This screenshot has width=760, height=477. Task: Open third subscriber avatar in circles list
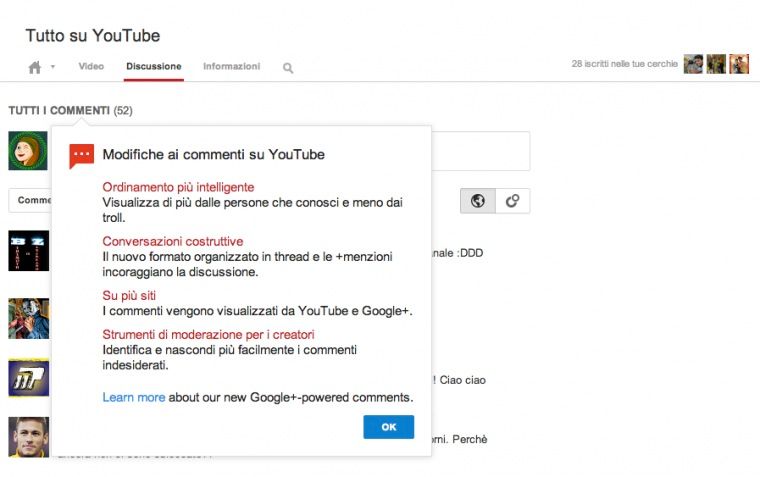(x=739, y=64)
